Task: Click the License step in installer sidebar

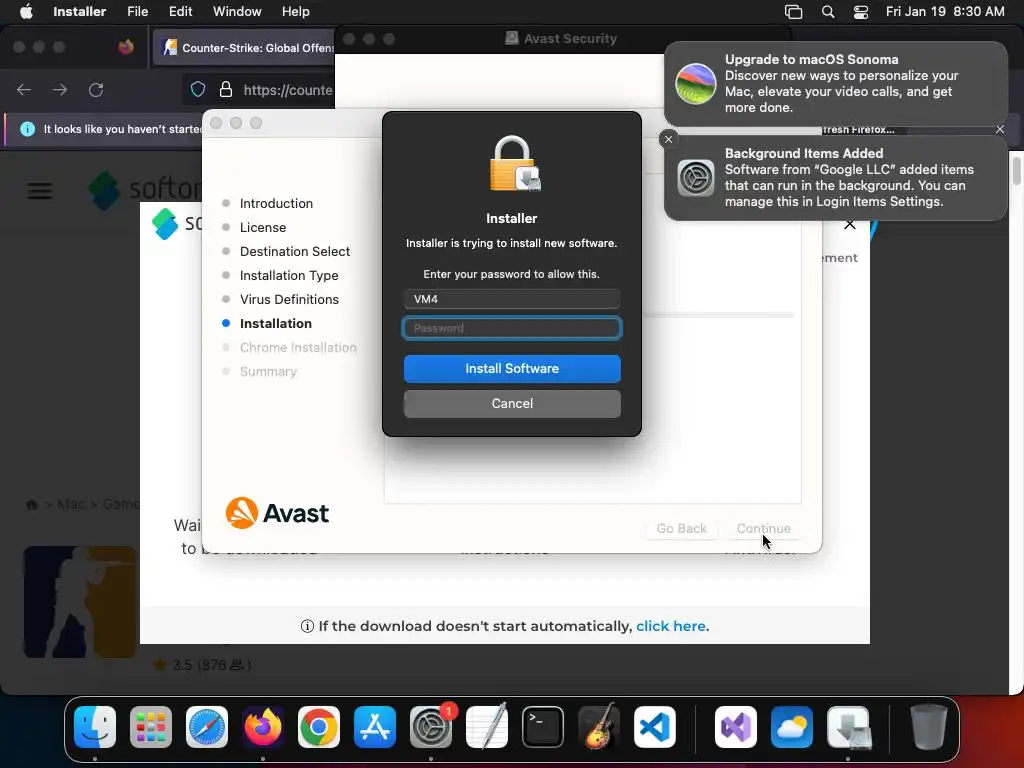Action: coord(263,227)
